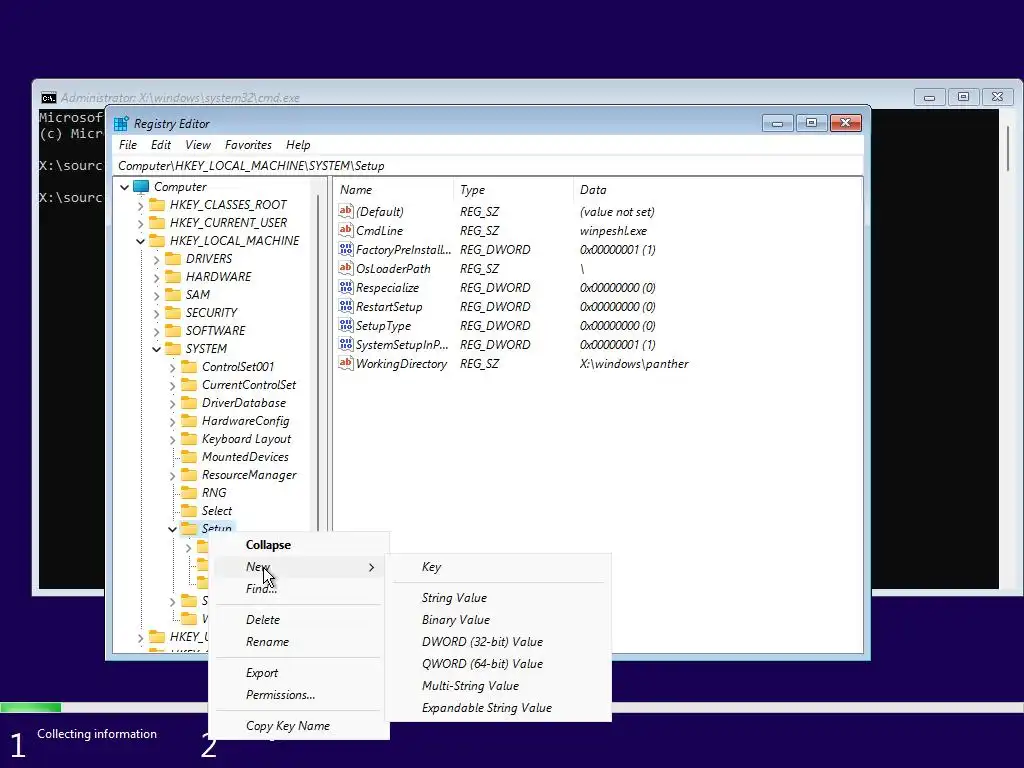The width and height of the screenshot is (1024, 768).
Task: Click the SOFTWARE folder icon
Action: [173, 330]
